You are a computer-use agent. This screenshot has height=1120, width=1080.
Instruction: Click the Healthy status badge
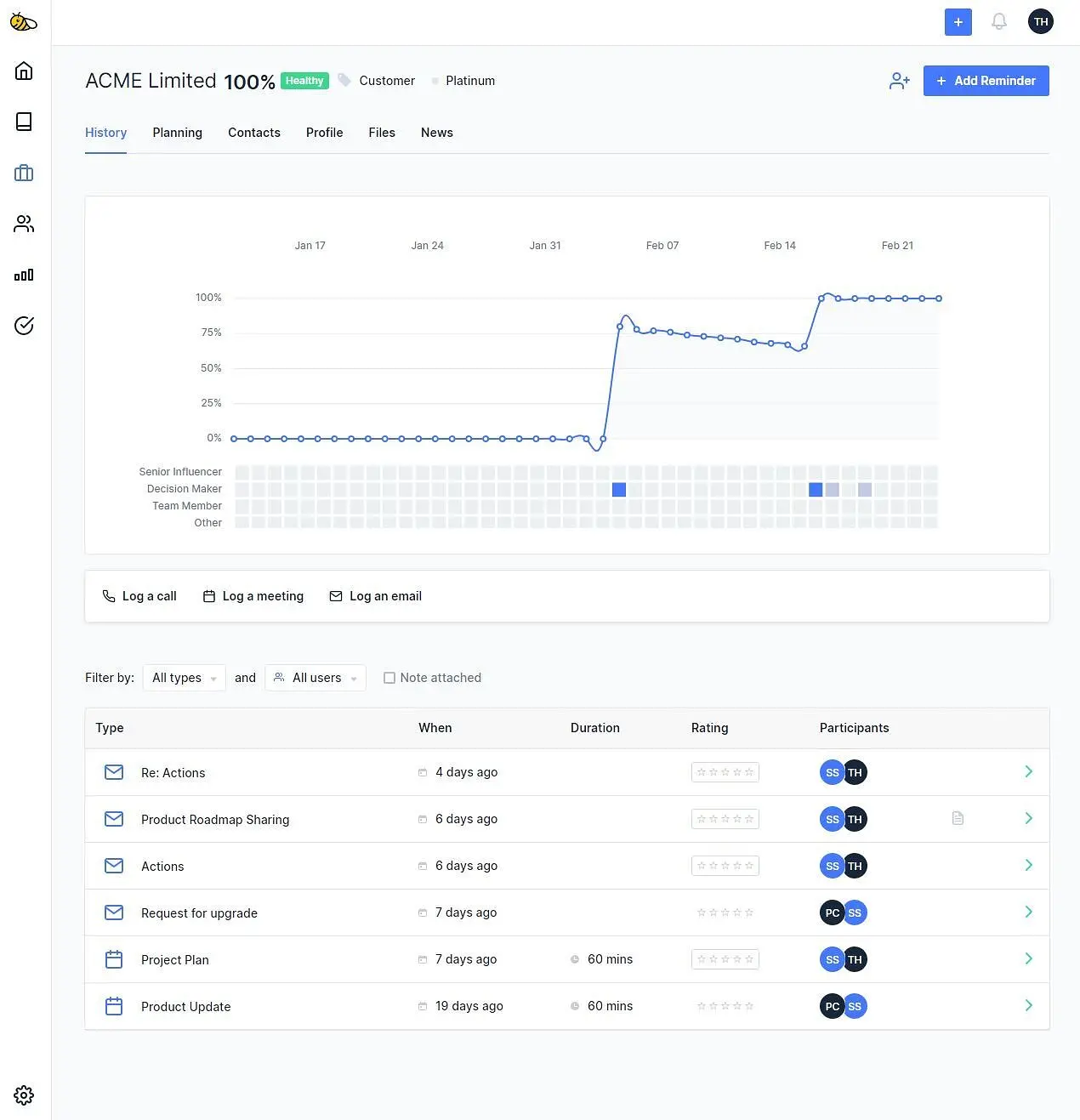click(x=304, y=81)
